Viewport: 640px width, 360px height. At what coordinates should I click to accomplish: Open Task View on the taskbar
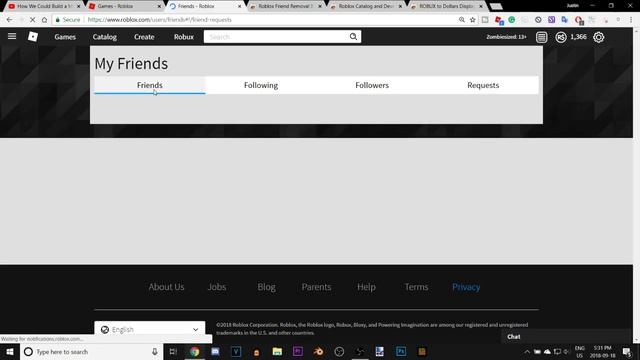tap(173, 351)
